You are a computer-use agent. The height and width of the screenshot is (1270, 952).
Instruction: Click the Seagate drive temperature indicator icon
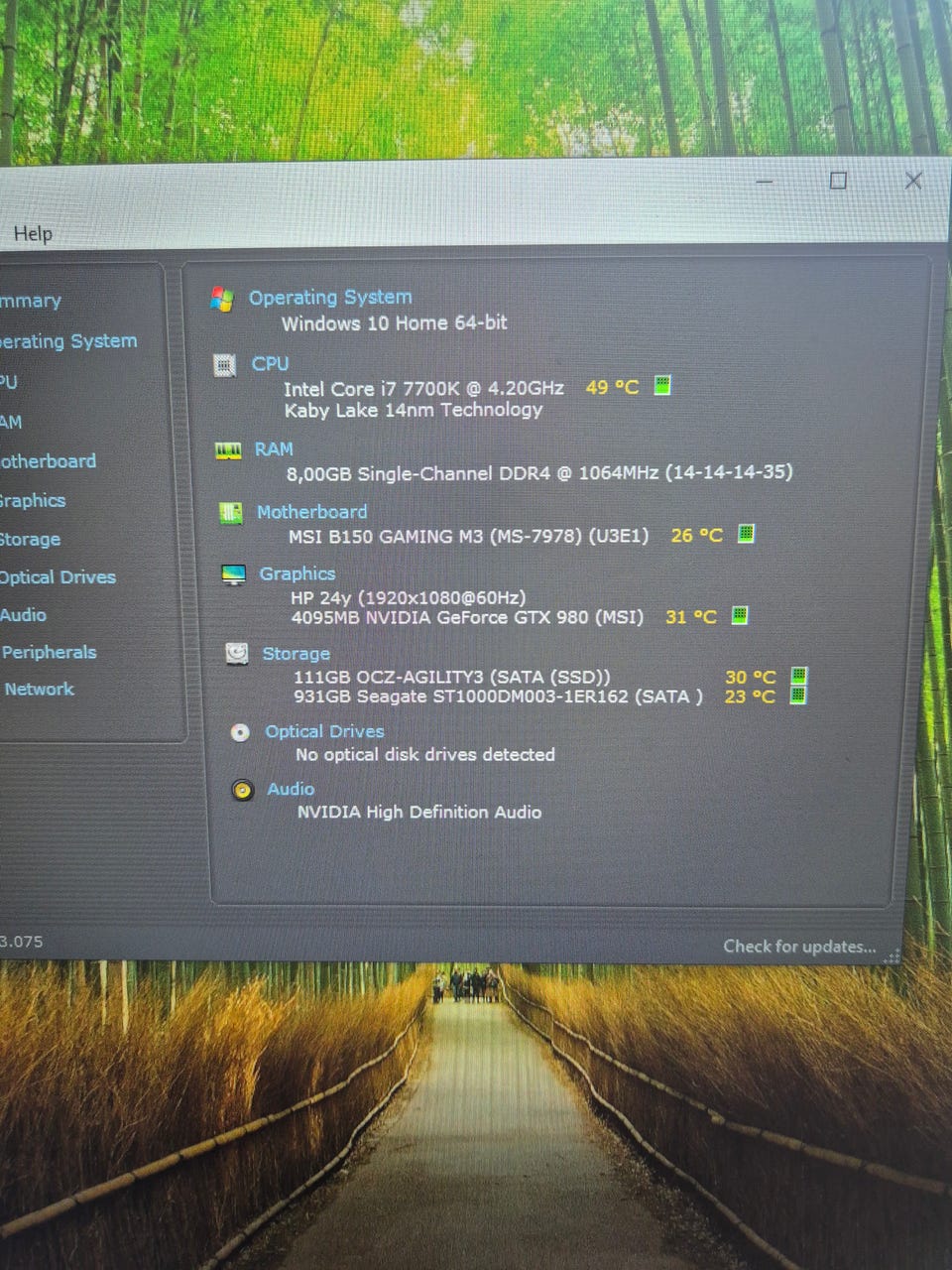click(x=798, y=695)
